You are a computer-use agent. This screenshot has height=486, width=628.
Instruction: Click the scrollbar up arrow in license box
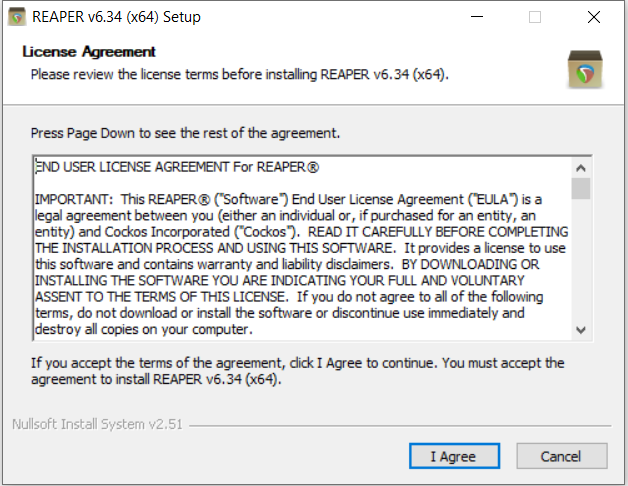[x=581, y=168]
